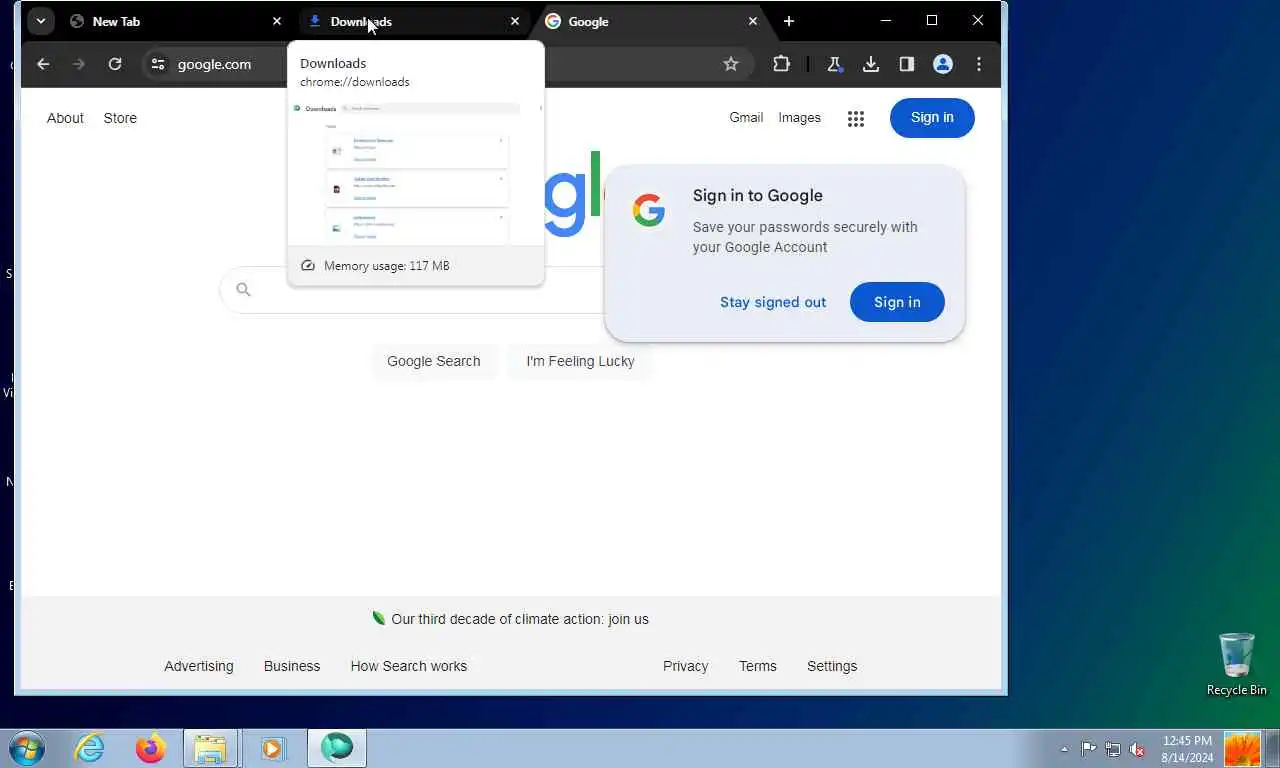Open Windows Media Player from taskbar
Screen dimensions: 1280x768
point(272,748)
